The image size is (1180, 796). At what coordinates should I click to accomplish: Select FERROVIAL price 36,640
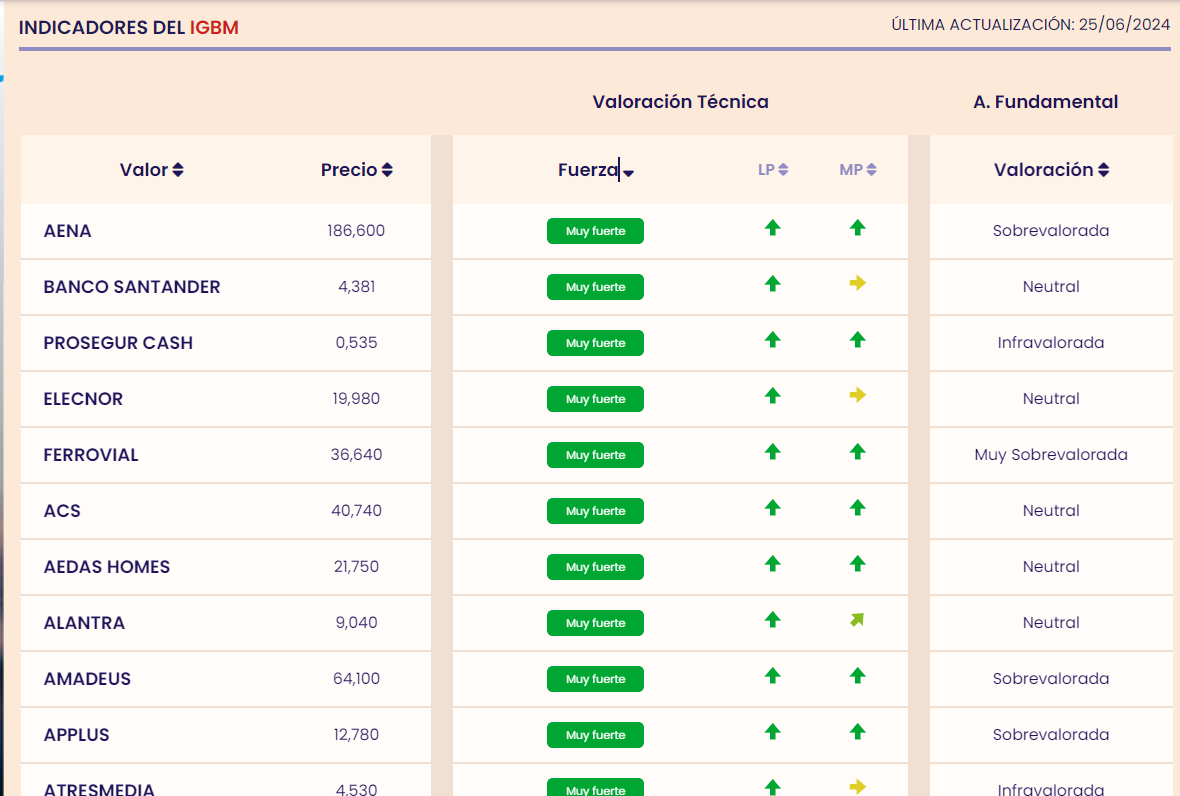click(x=357, y=455)
